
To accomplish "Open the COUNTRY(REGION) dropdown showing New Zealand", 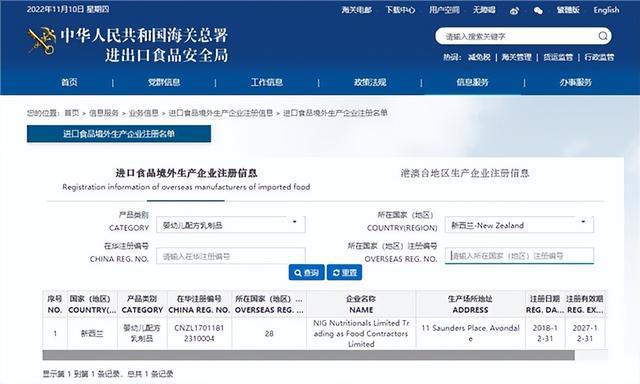I will [x=519, y=225].
